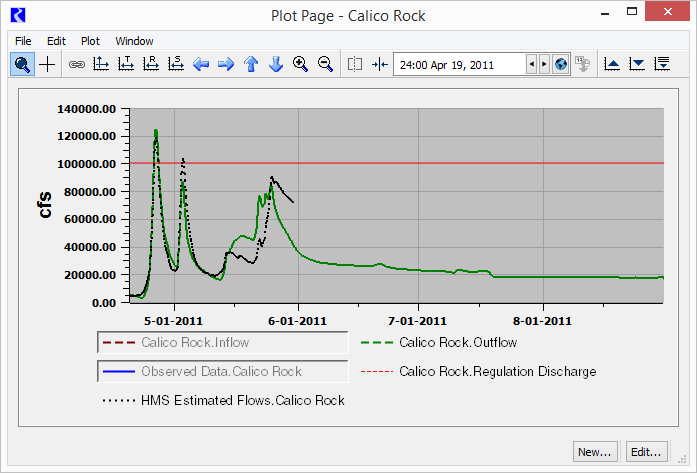
Task: Click the 5-01-2011 x-axis label
Action: pyautogui.click(x=173, y=321)
